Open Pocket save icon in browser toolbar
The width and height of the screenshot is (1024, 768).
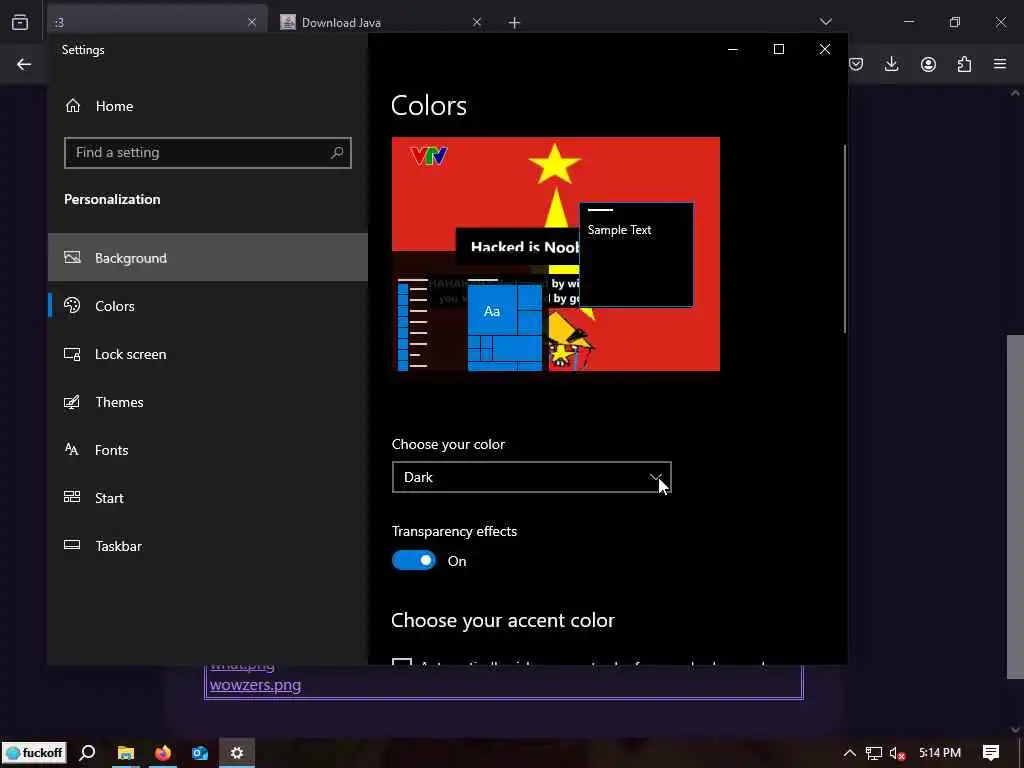856,64
